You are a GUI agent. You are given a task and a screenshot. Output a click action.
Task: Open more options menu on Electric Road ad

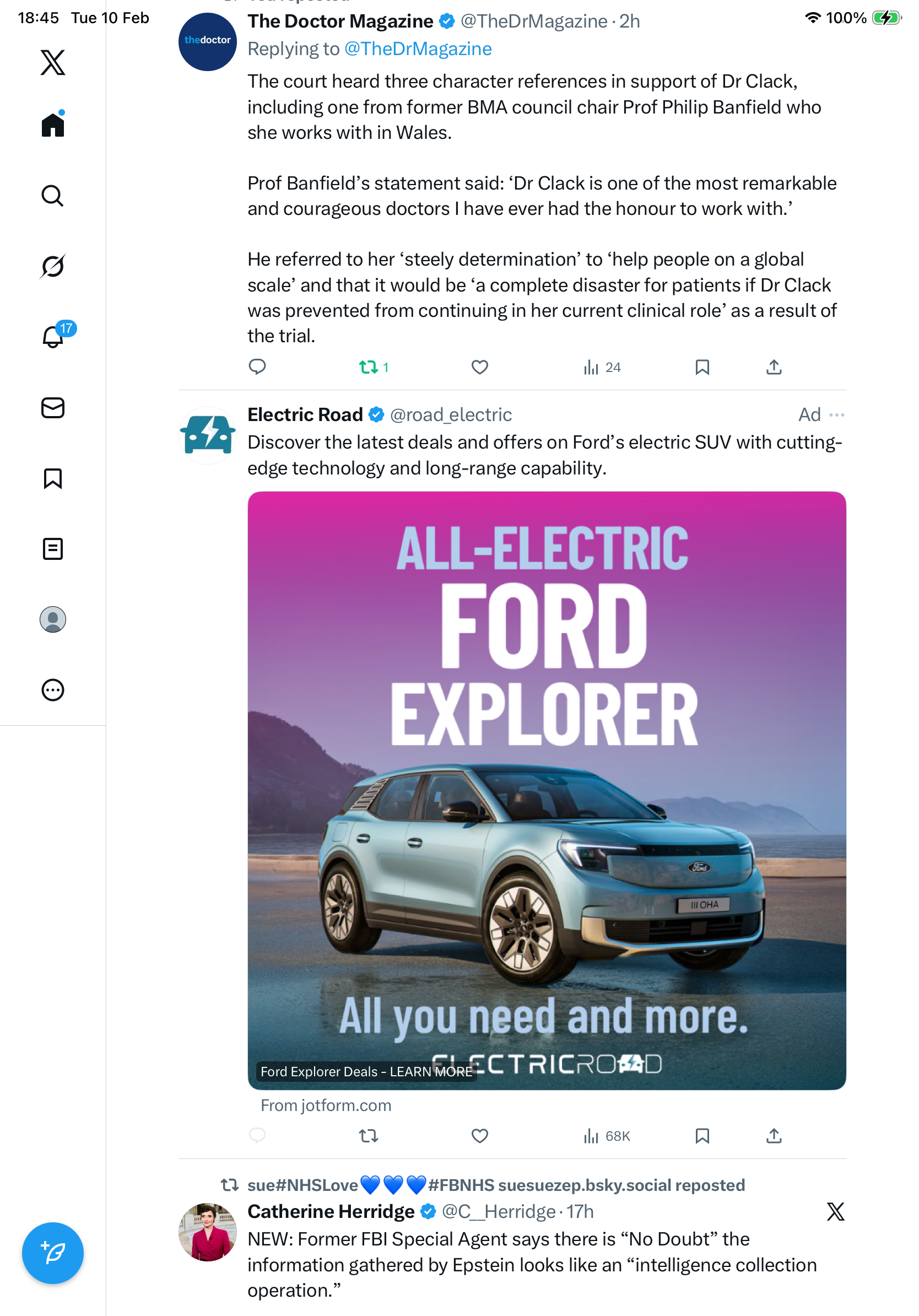tap(836, 414)
